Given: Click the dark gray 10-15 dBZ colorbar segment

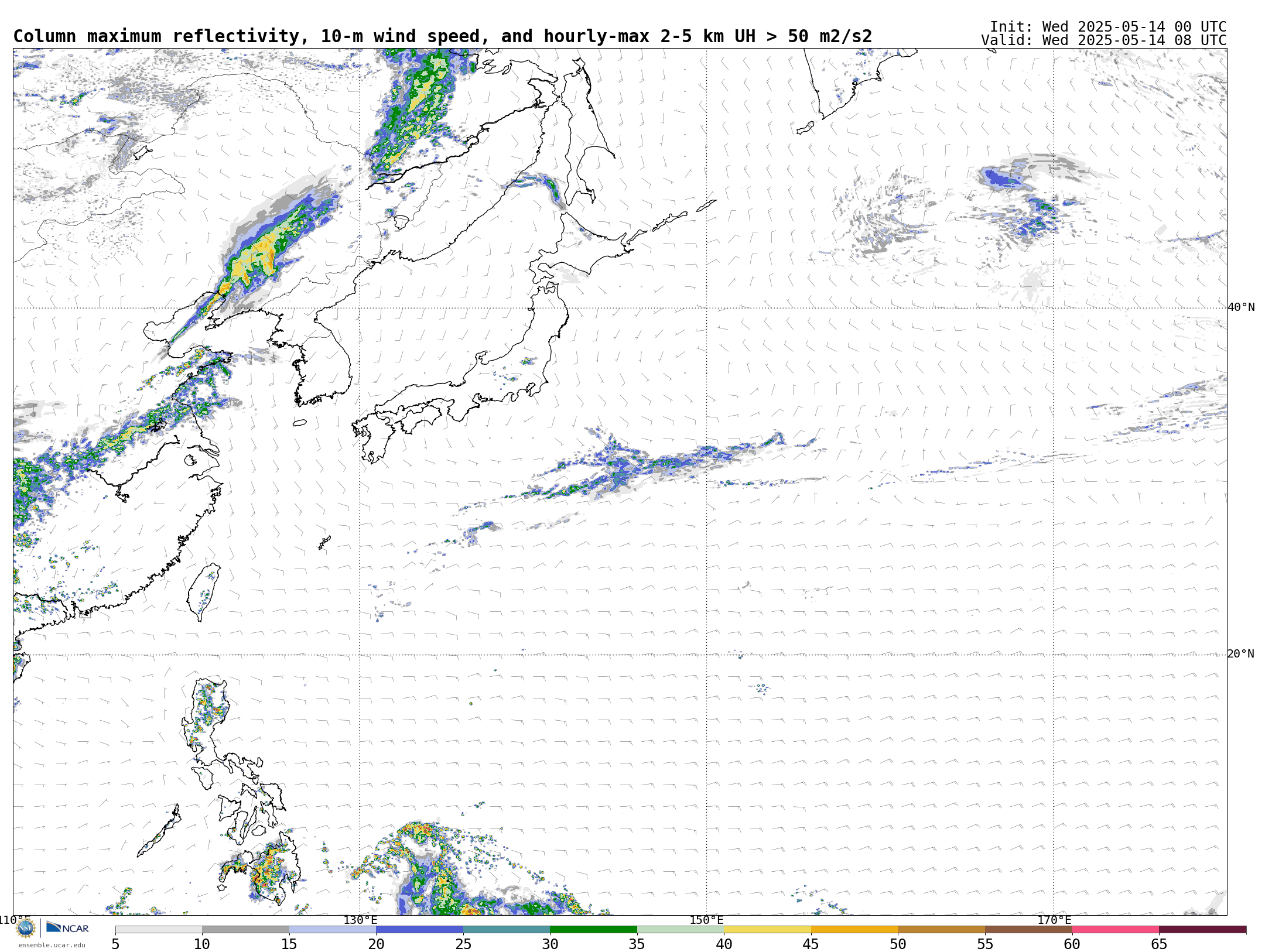Looking at the screenshot, I should click(245, 930).
